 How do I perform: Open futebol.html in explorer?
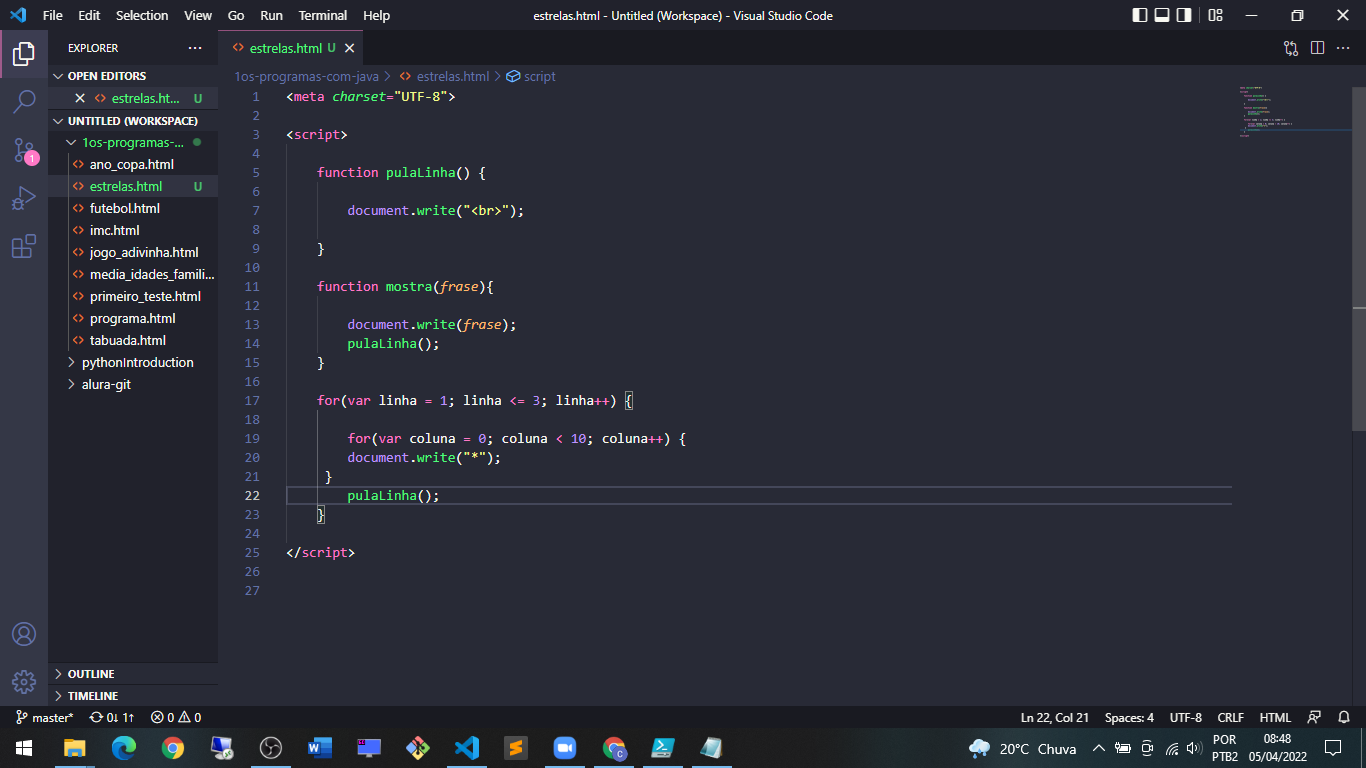point(133,208)
